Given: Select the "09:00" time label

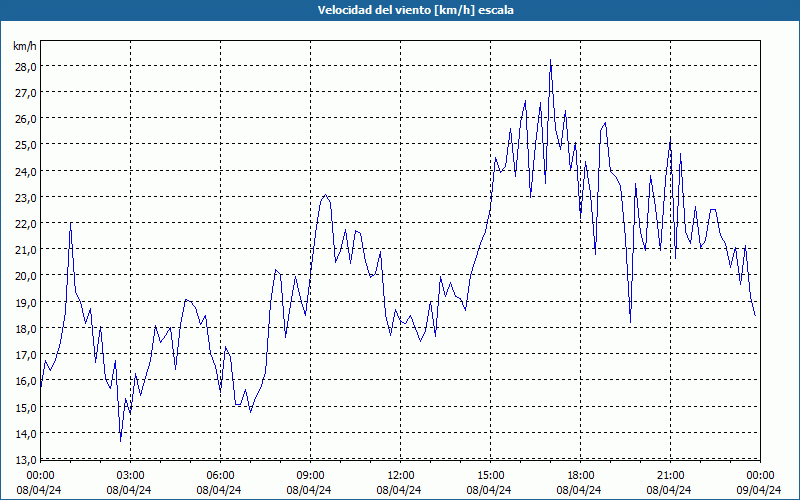Looking at the screenshot, I should click(310, 476).
